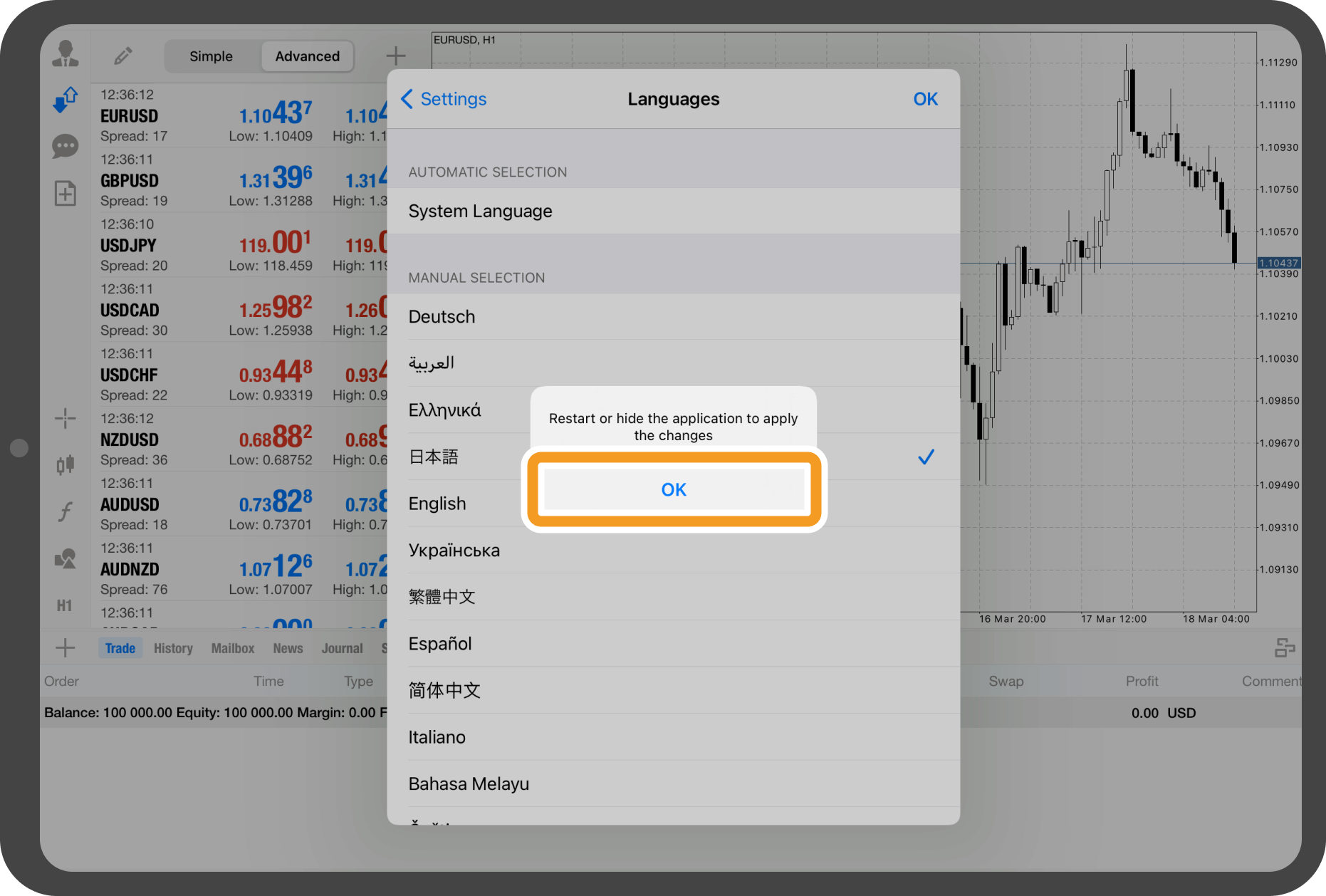Click OK in the restart alert dialog
The height and width of the screenshot is (896, 1326).
[673, 490]
